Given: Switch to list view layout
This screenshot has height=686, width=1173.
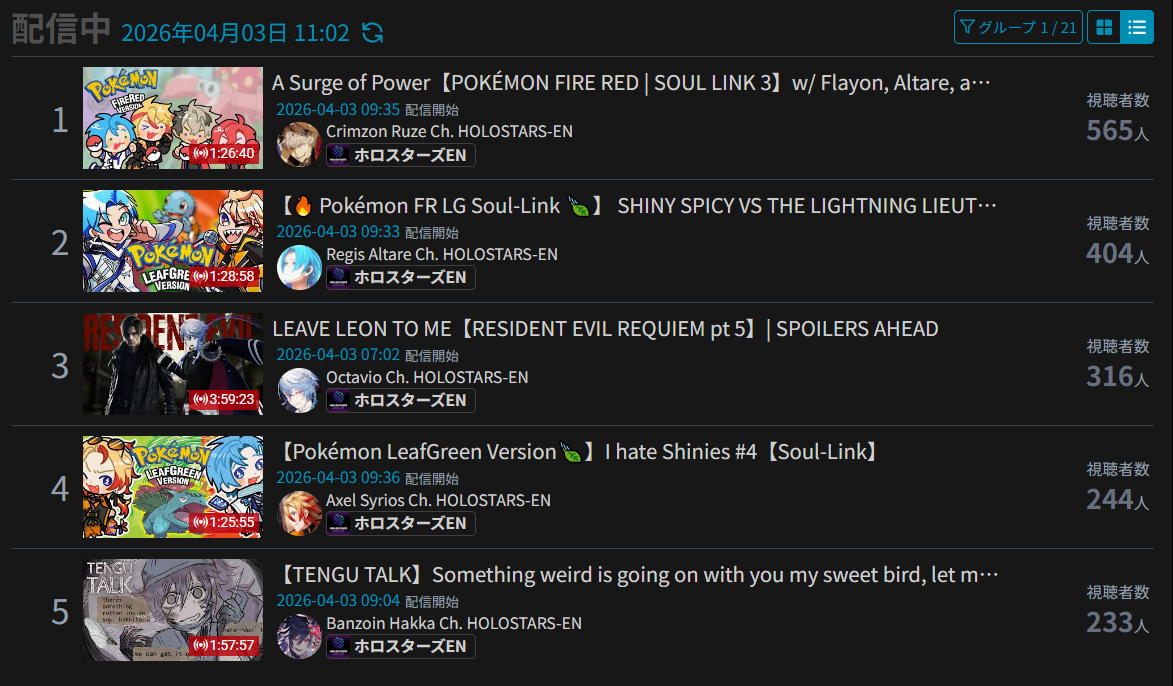Looking at the screenshot, I should point(1136,28).
